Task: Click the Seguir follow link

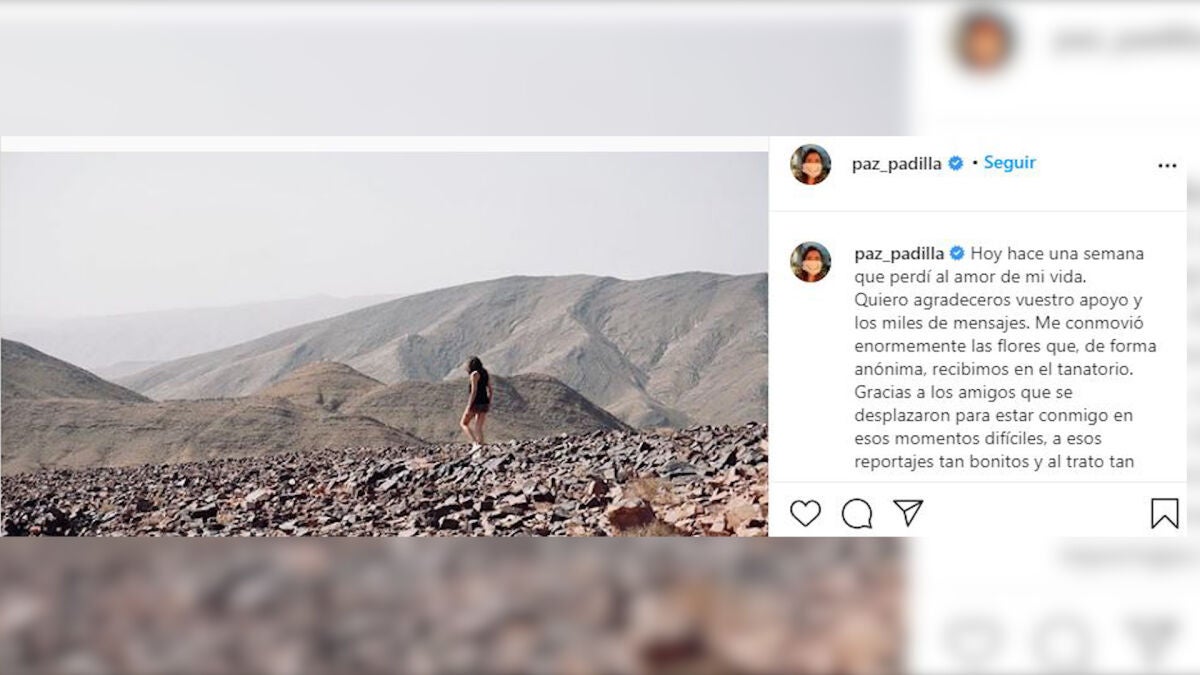Action: pos(1009,162)
